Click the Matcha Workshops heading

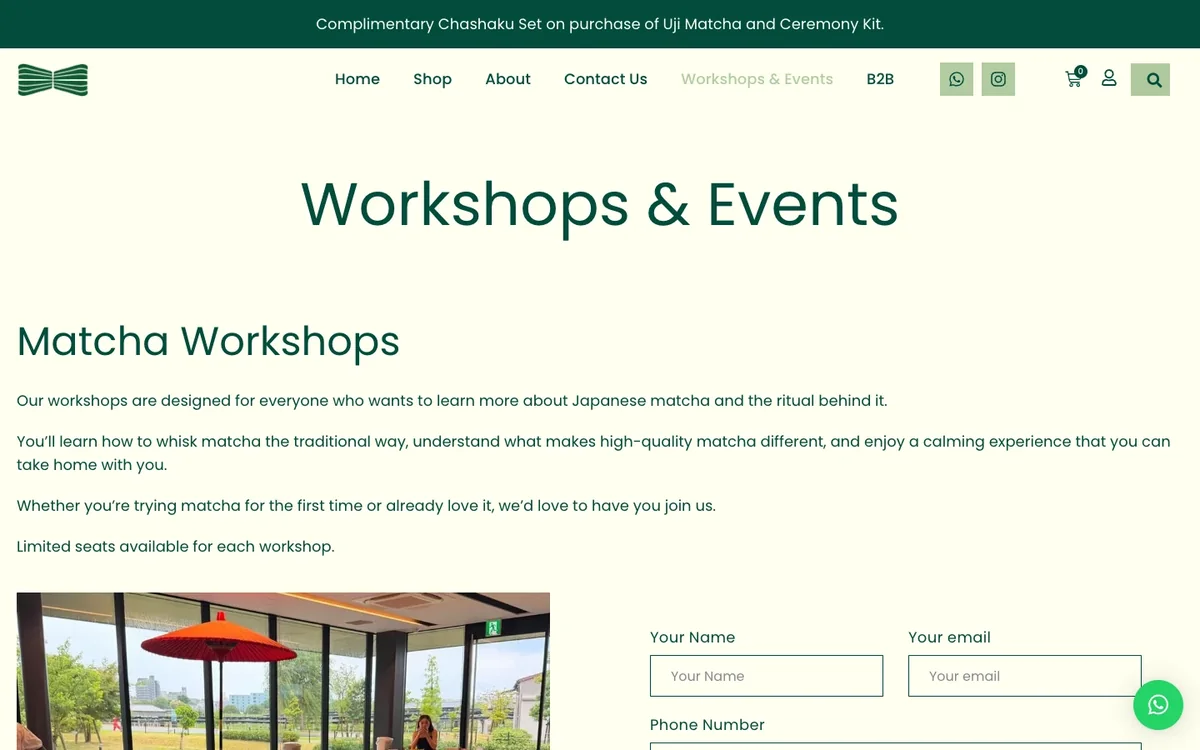click(x=208, y=341)
